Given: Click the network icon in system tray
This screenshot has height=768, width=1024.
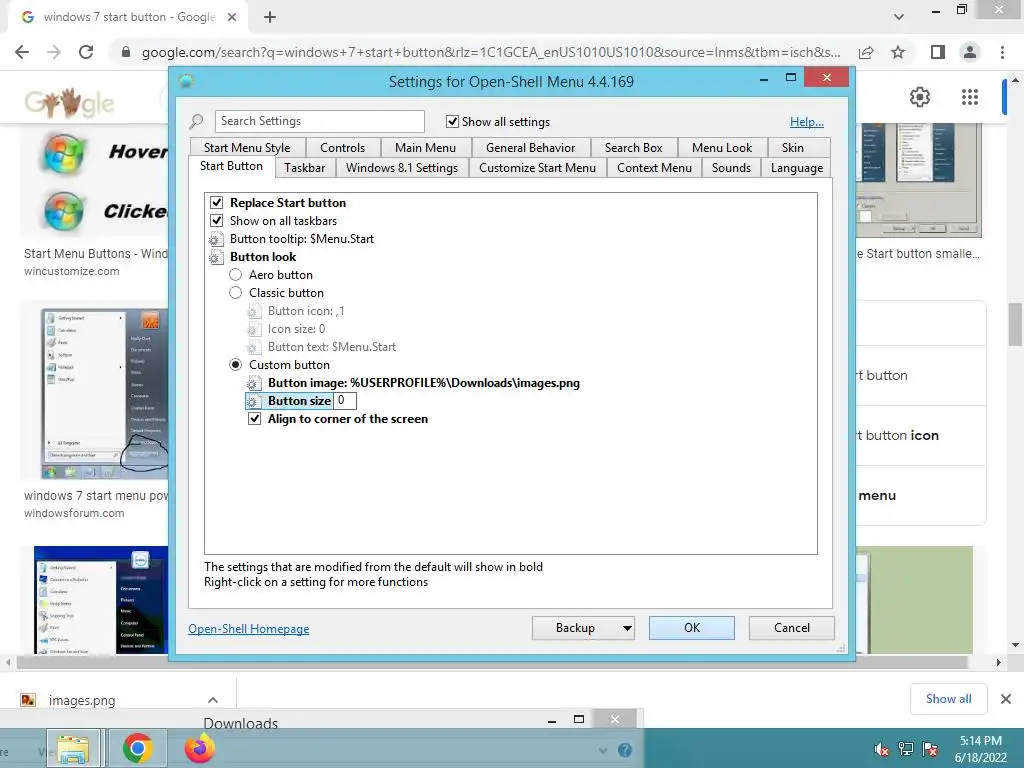Looking at the screenshot, I should point(906,749).
